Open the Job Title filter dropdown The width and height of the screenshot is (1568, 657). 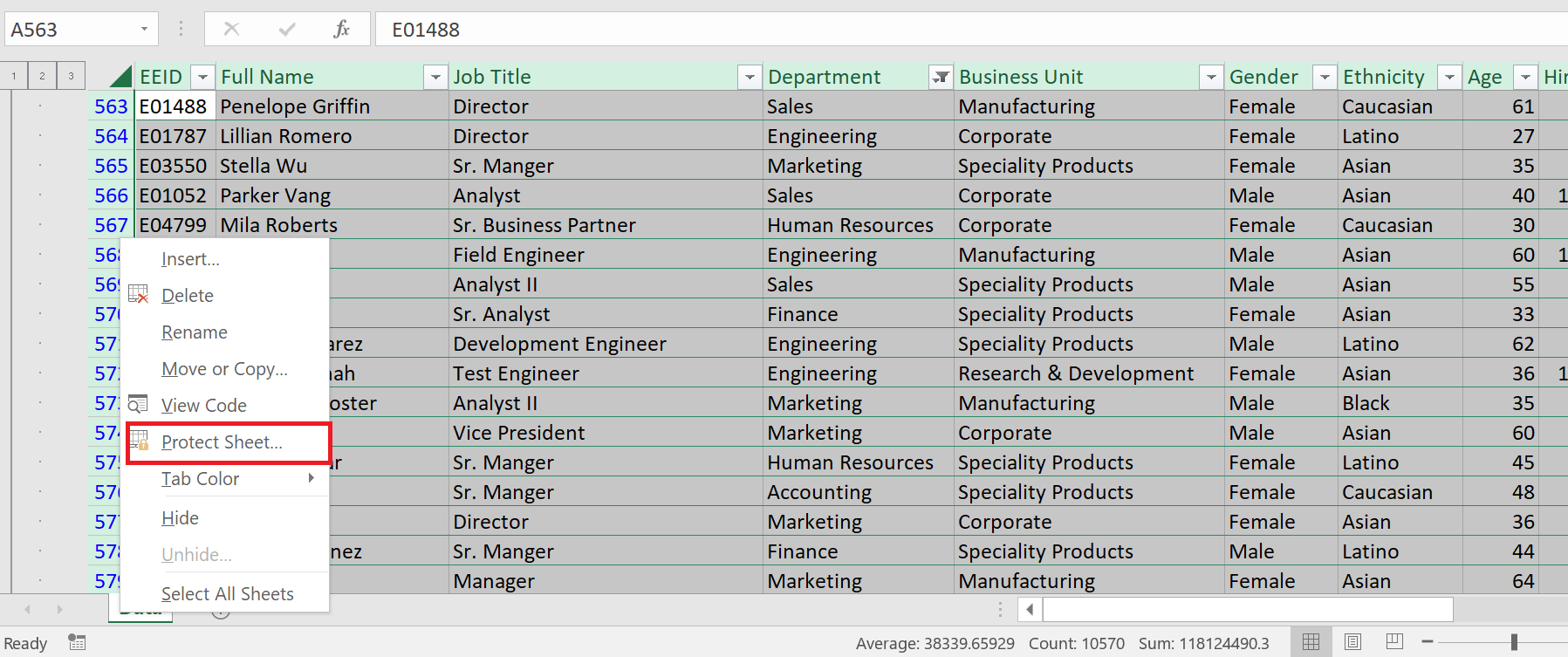750,78
